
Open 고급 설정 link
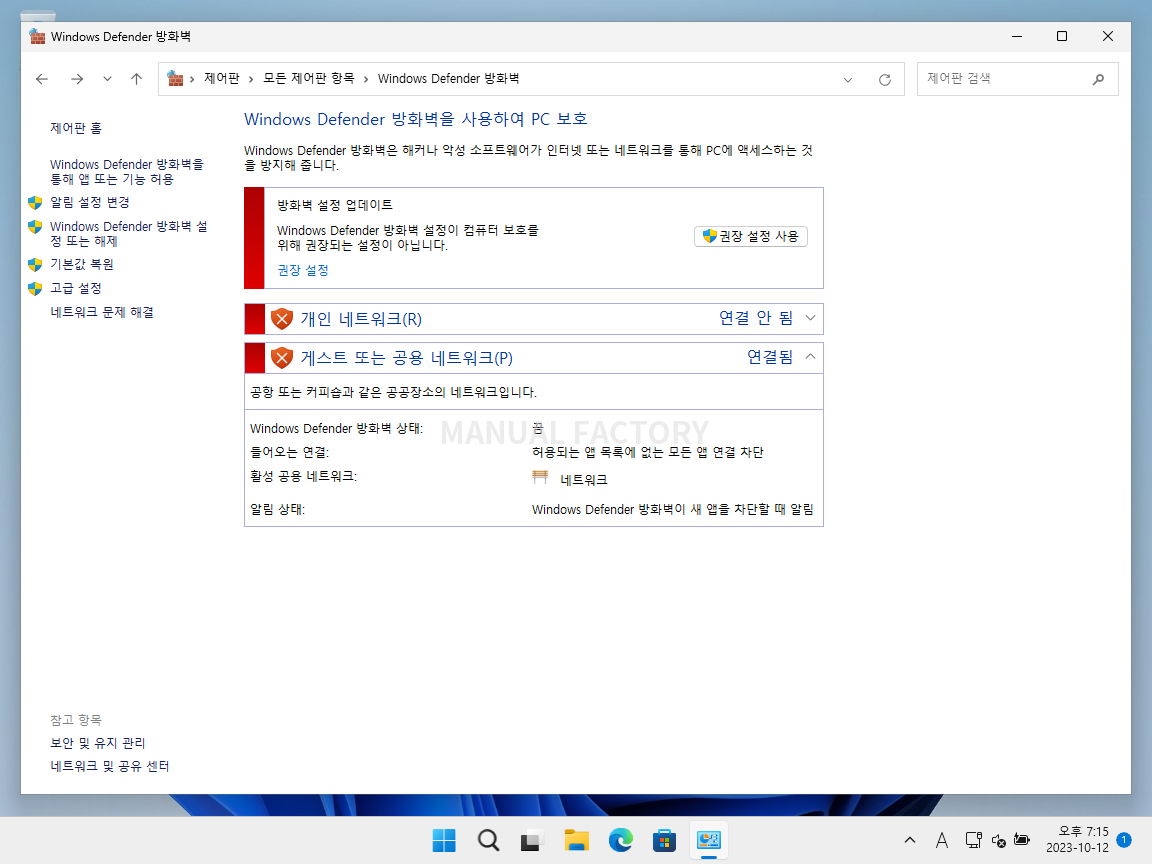click(76, 288)
